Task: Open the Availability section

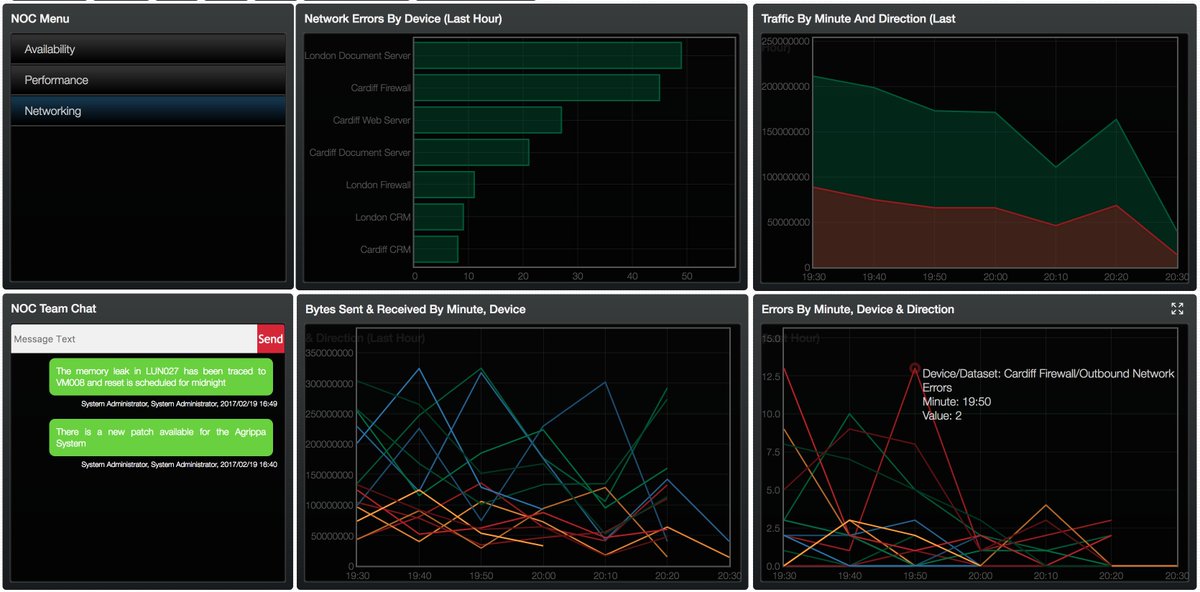Action: [147, 48]
